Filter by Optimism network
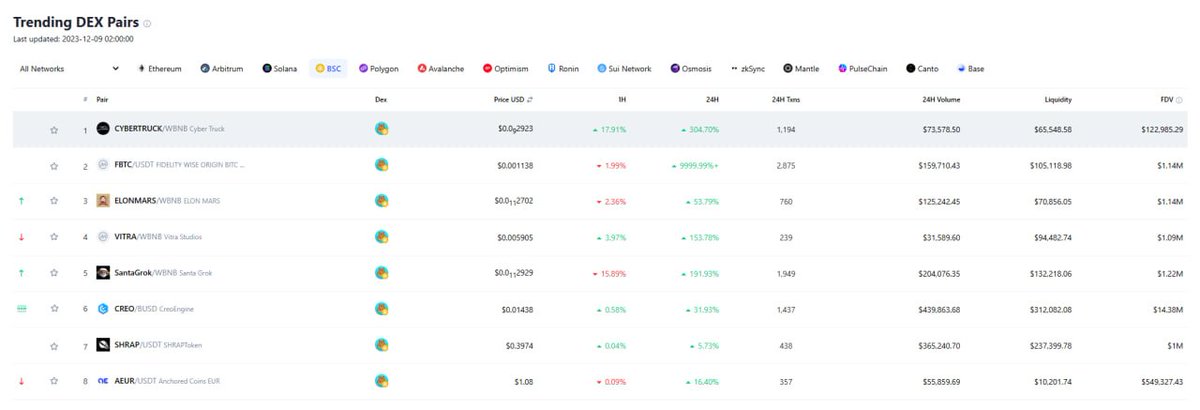Image resolution: width=1200 pixels, height=410 pixels. [508, 69]
